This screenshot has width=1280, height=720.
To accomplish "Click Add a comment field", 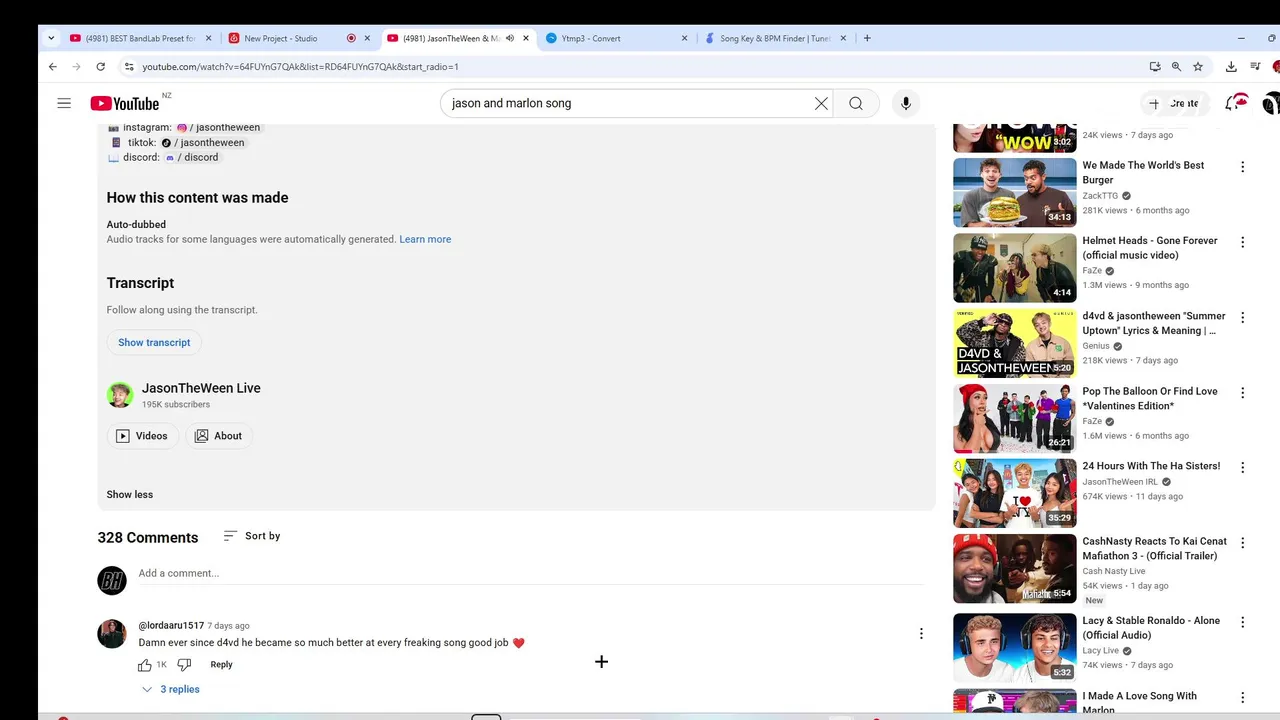I will point(530,573).
